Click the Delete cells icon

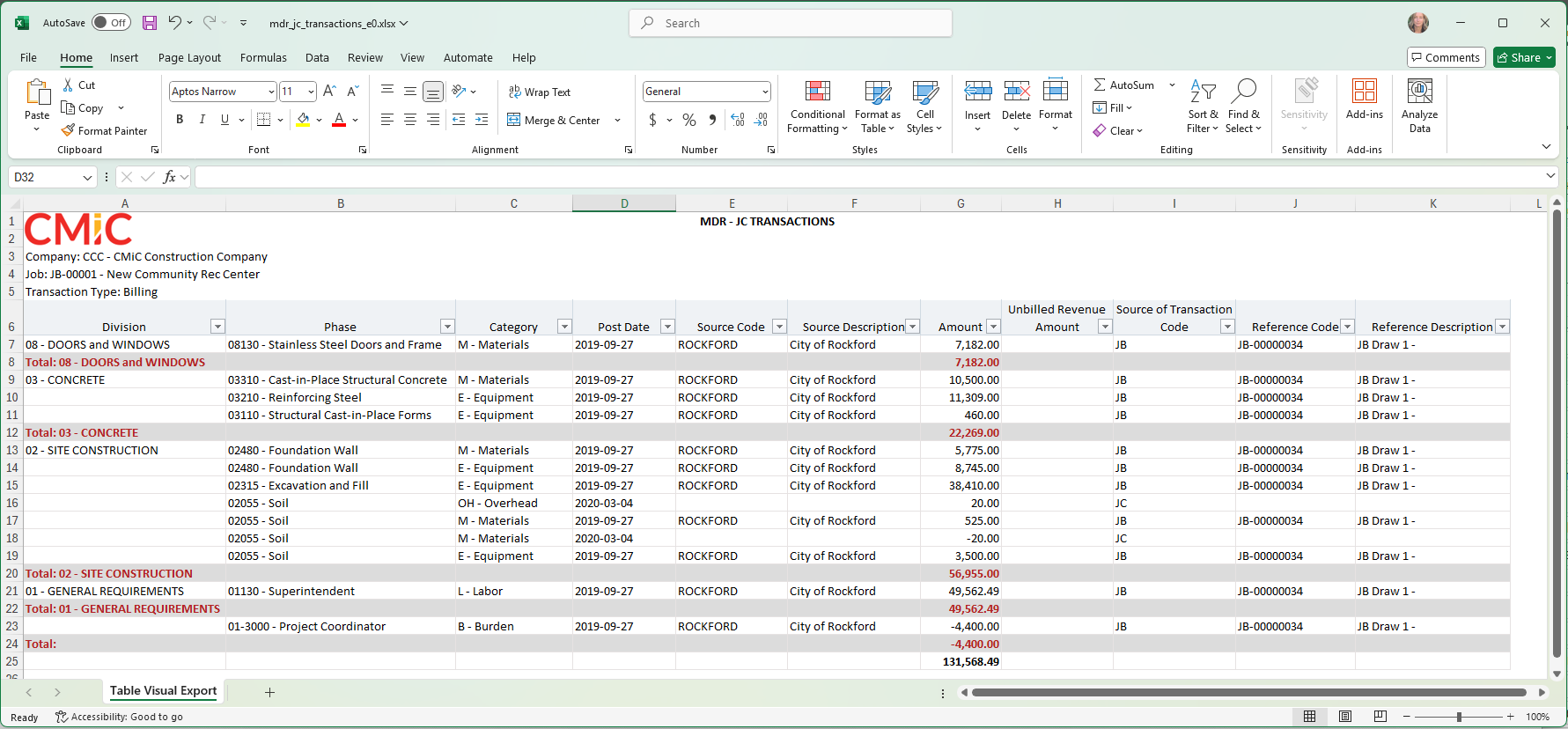[x=1017, y=91]
